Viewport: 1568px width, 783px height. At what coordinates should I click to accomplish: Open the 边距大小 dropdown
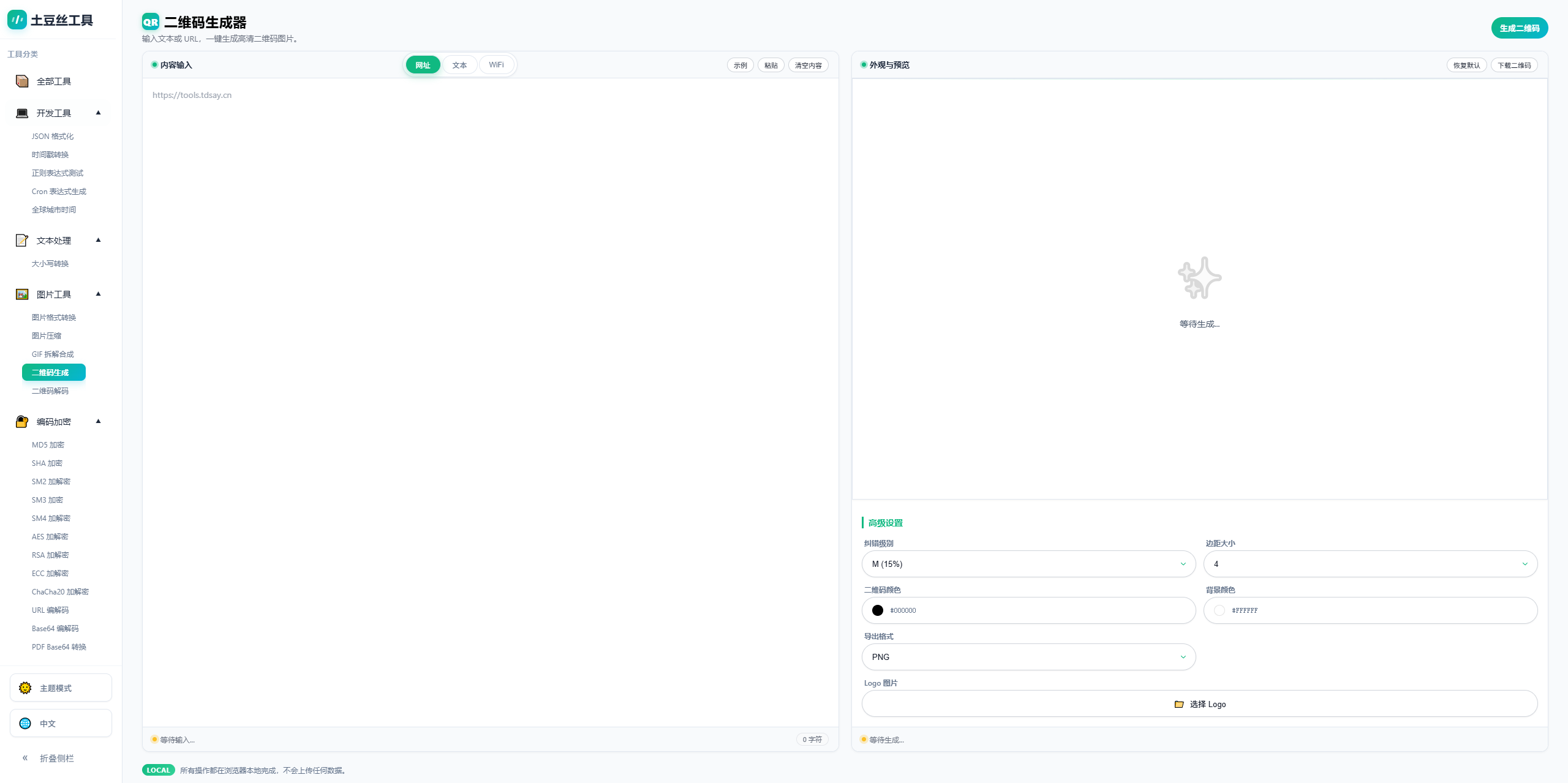[1370, 564]
